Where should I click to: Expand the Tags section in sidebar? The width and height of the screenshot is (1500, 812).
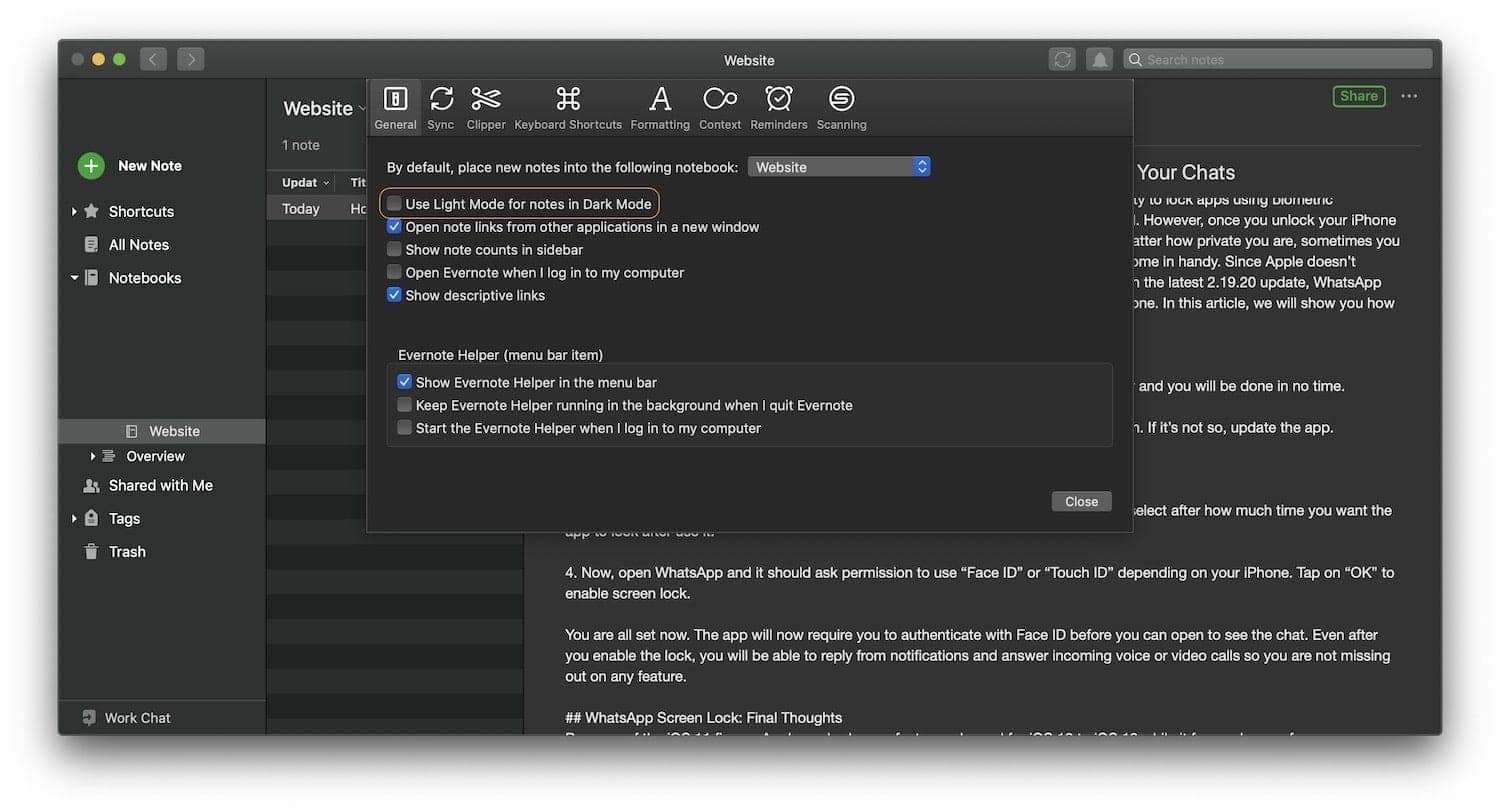point(75,519)
